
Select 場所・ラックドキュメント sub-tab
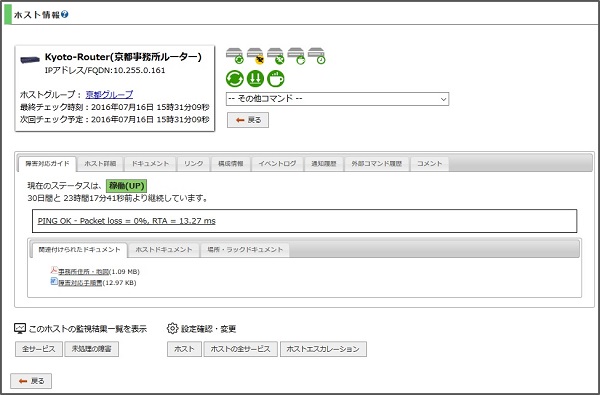point(245,250)
